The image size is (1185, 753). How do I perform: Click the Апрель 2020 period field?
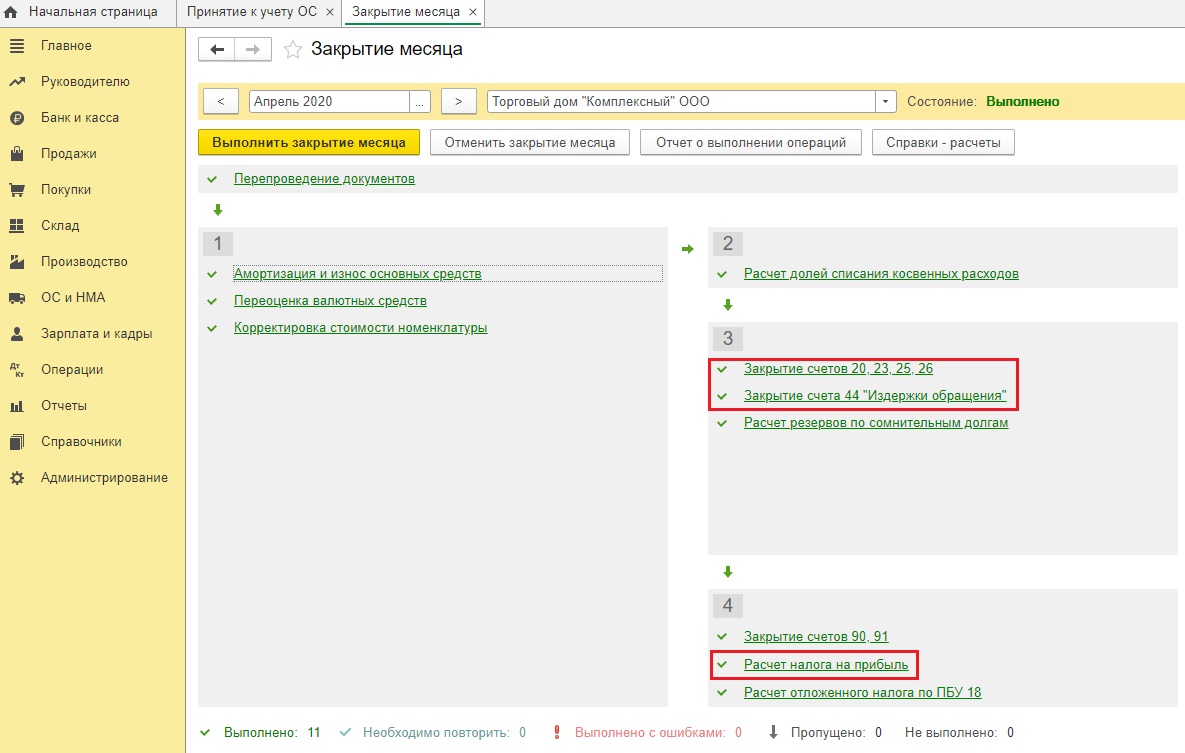tap(330, 101)
